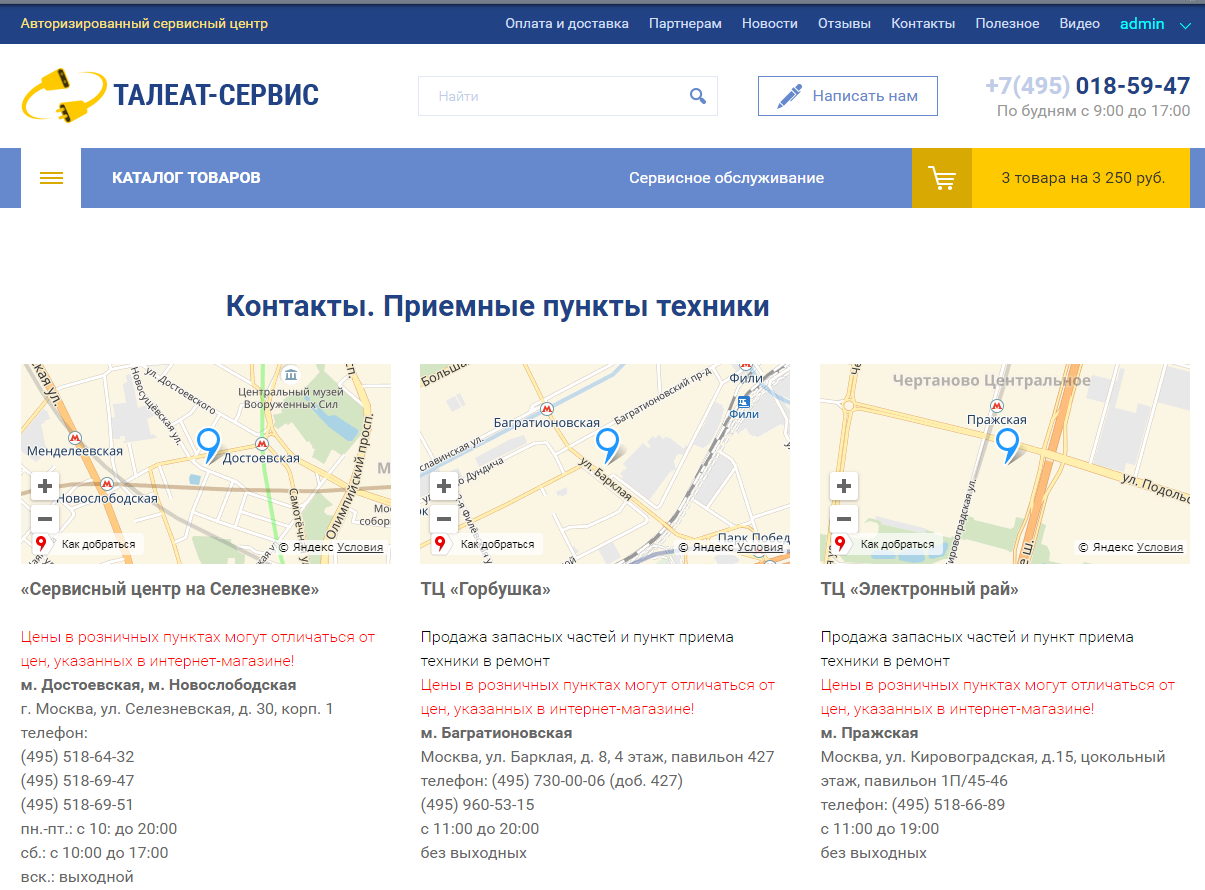Zoom out on Селезневка map
1205x890 pixels.
coord(45,519)
